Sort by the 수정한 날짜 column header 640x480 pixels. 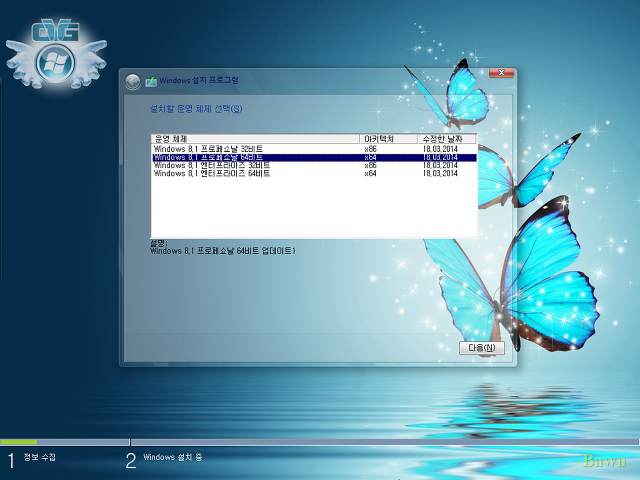447,139
